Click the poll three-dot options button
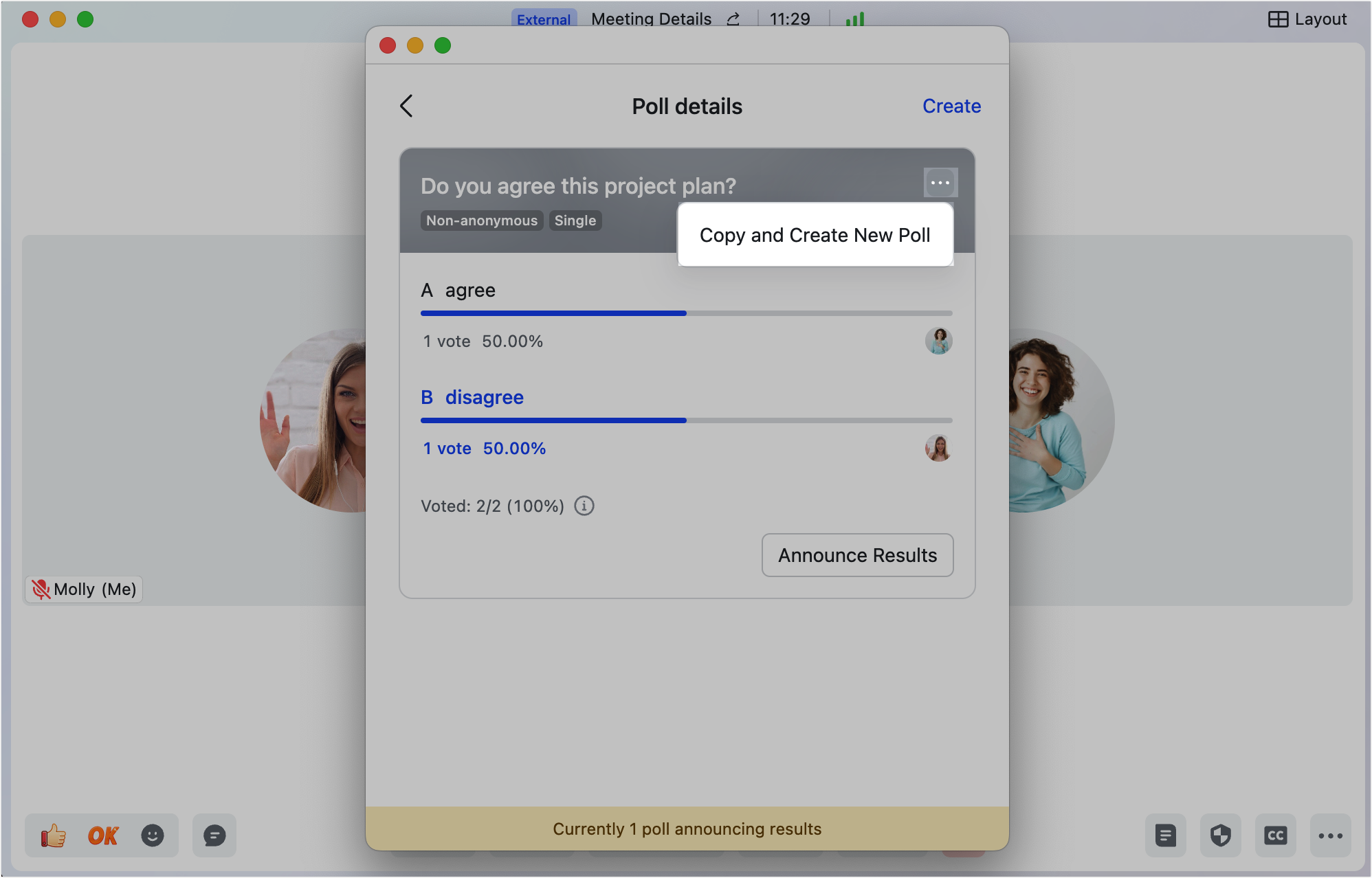Viewport: 1372px width, 878px height. click(940, 183)
